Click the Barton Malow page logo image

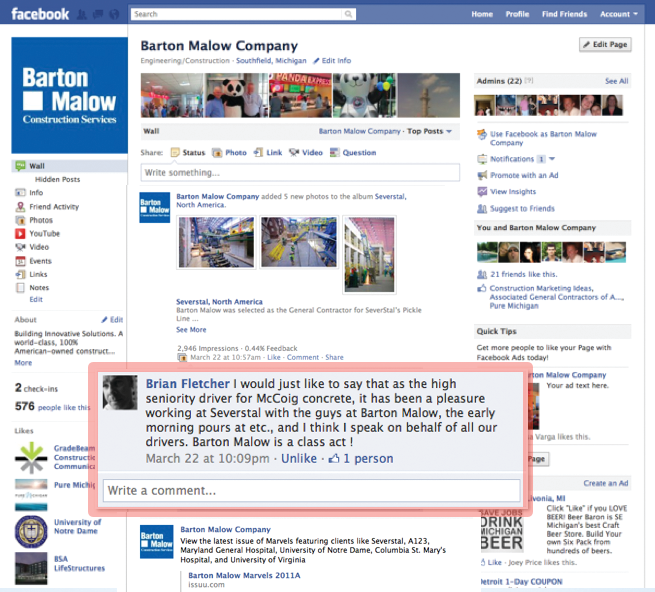[x=69, y=95]
